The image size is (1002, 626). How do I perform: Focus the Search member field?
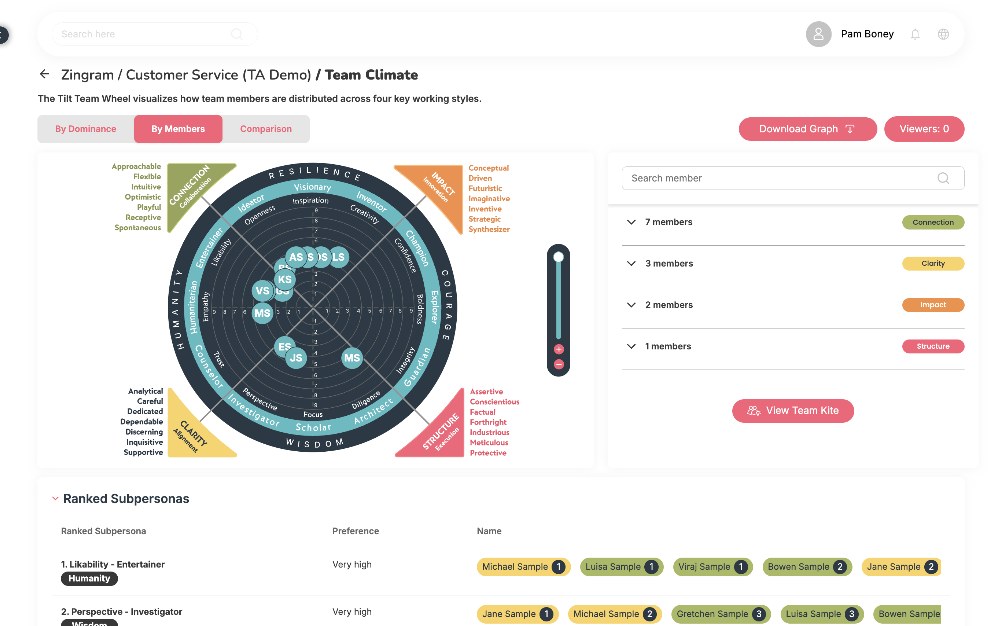coord(792,178)
